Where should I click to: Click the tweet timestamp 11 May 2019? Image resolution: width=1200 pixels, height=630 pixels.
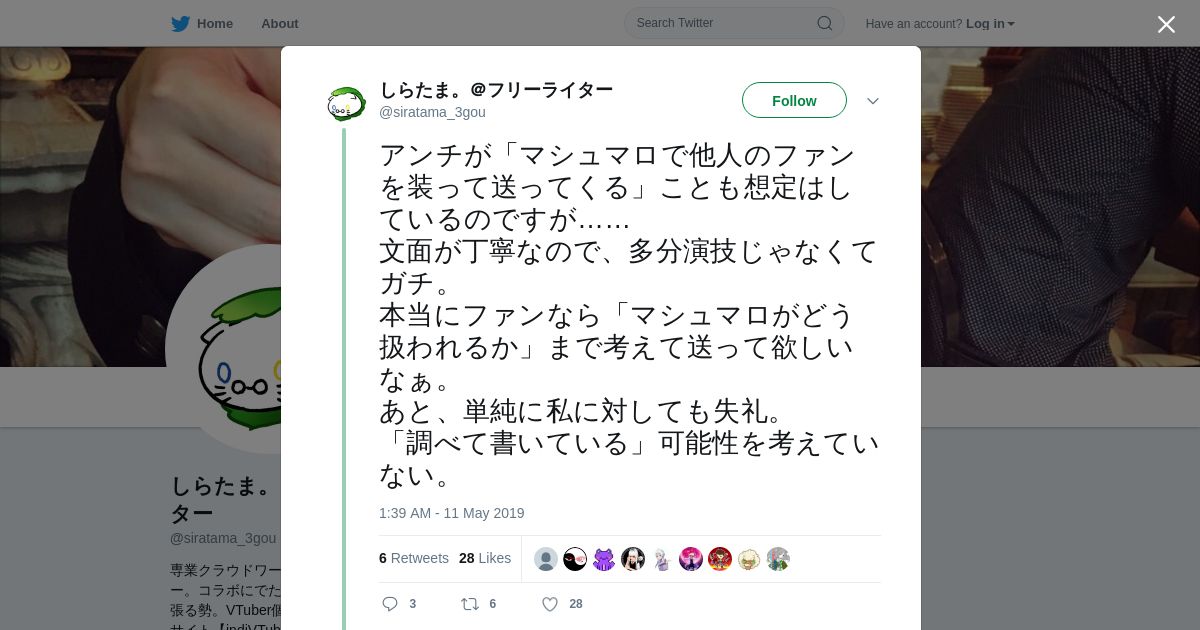click(x=451, y=513)
